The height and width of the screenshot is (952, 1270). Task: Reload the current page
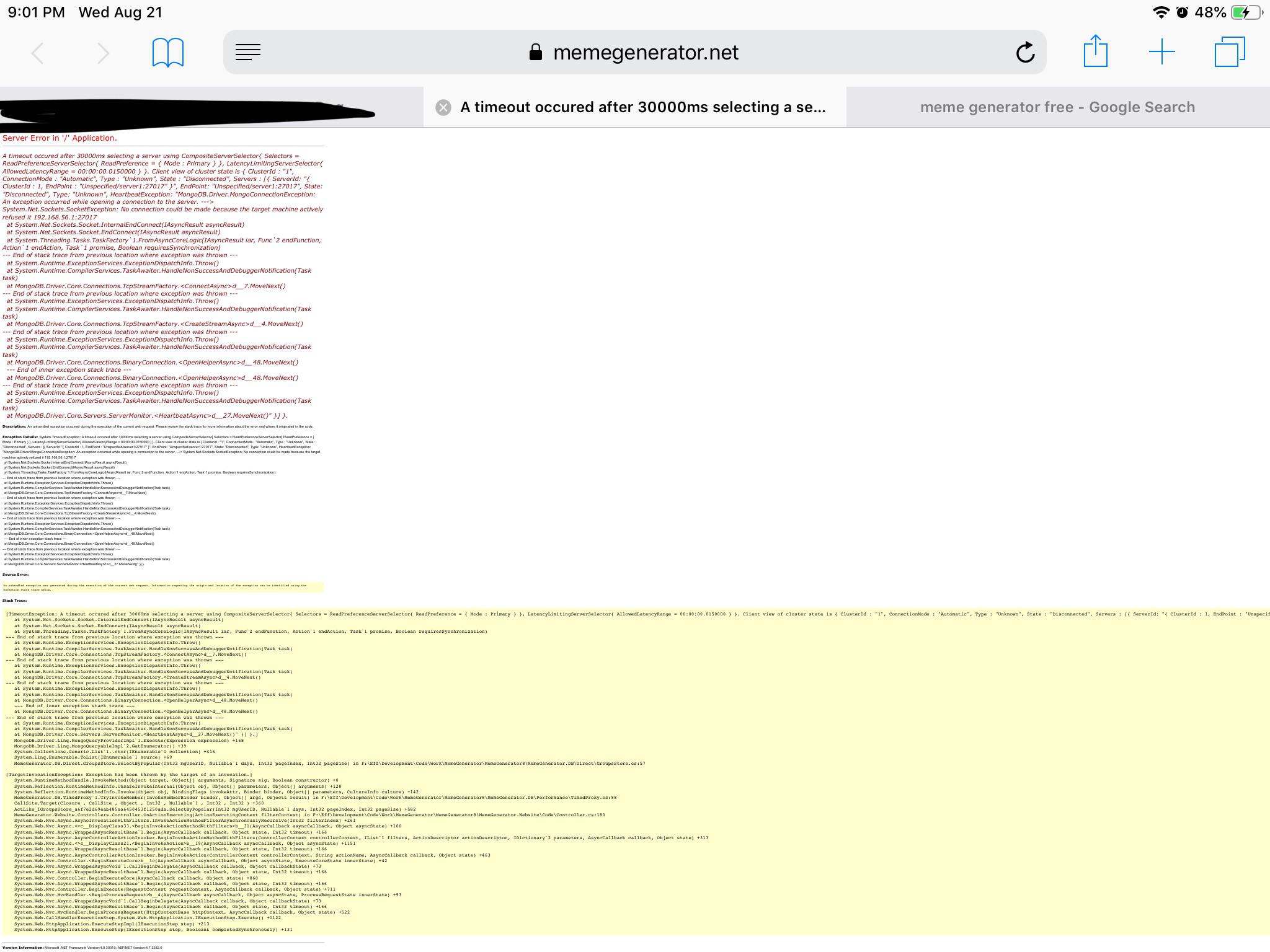(x=1026, y=53)
